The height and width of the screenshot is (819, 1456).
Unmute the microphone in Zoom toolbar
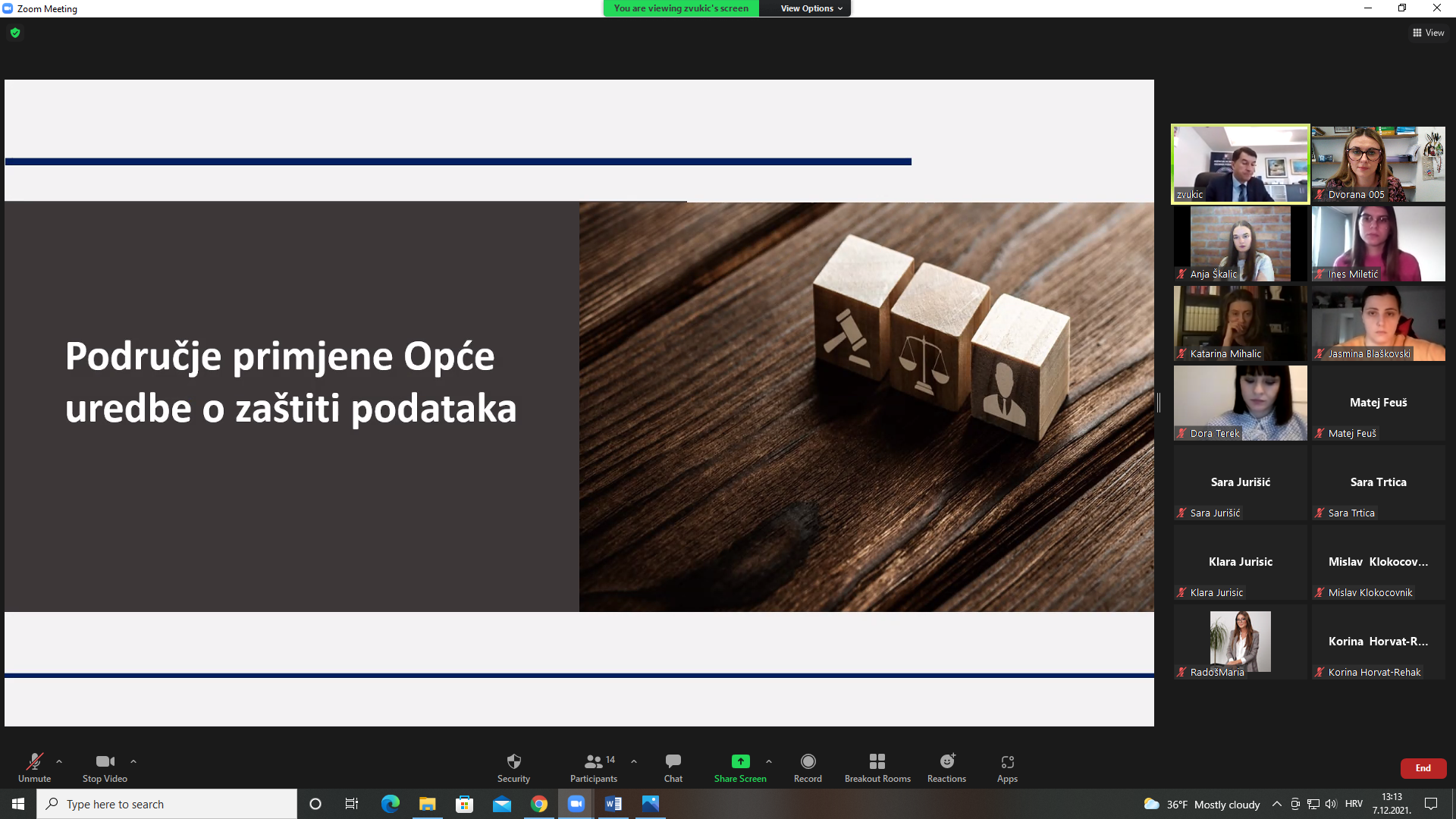[x=34, y=767]
